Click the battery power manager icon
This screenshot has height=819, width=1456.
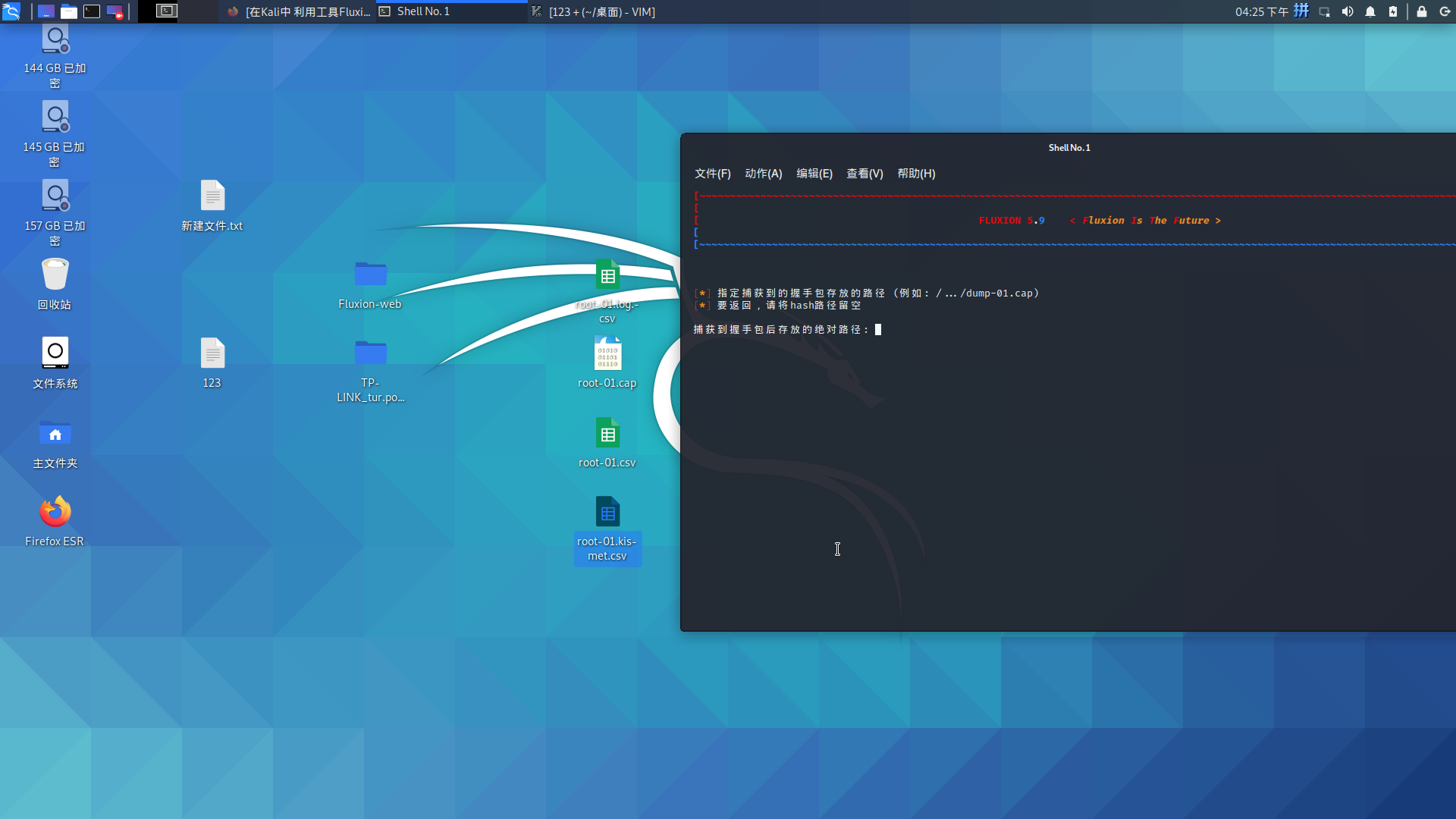(1393, 11)
